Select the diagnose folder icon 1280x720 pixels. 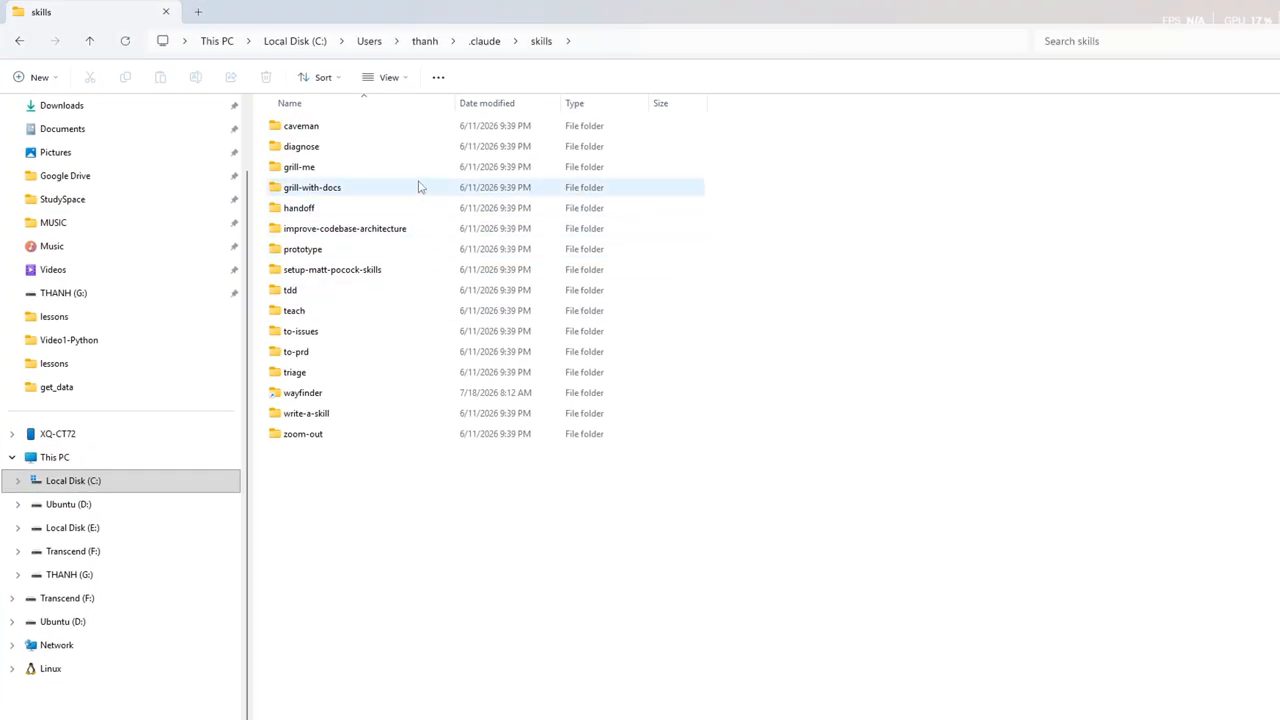tap(275, 146)
